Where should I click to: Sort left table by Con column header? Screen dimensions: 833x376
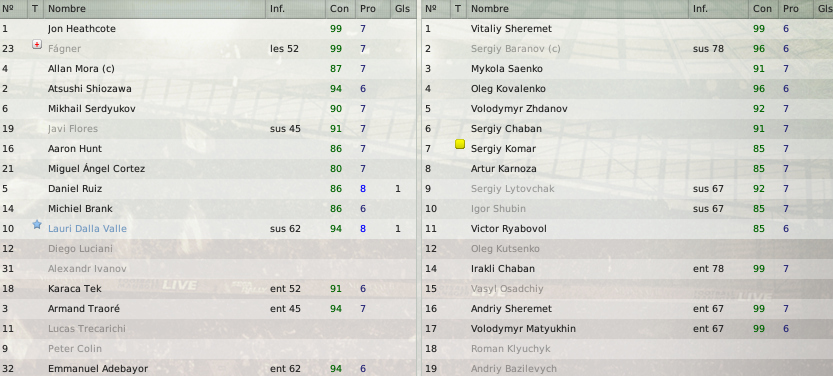tap(341, 8)
